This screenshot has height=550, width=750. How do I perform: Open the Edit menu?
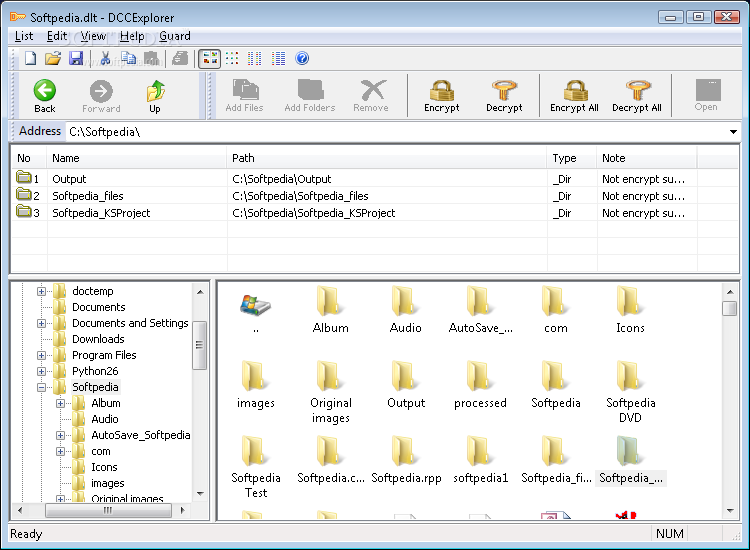pyautogui.click(x=57, y=36)
